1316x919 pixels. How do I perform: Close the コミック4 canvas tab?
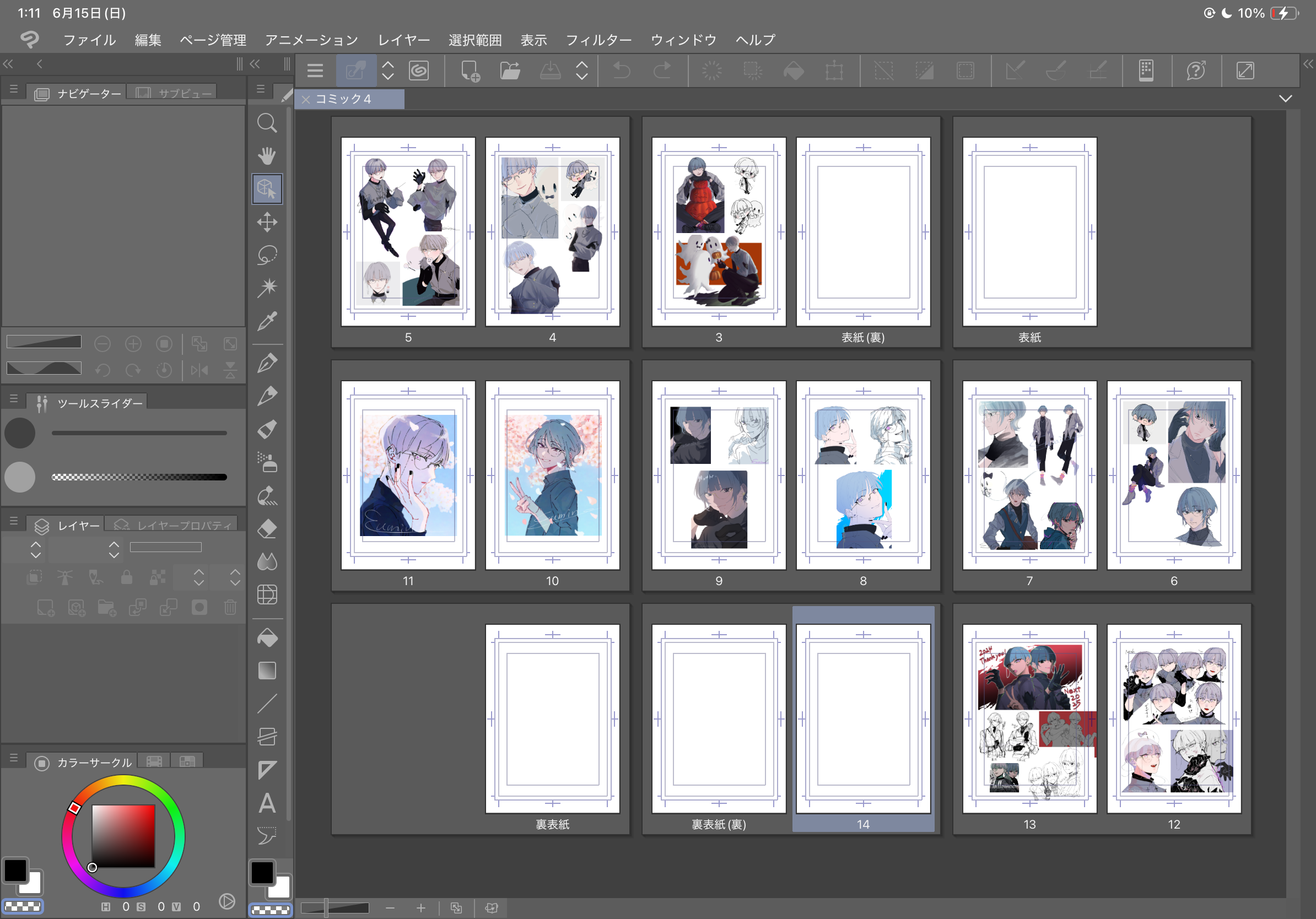pyautogui.click(x=306, y=100)
